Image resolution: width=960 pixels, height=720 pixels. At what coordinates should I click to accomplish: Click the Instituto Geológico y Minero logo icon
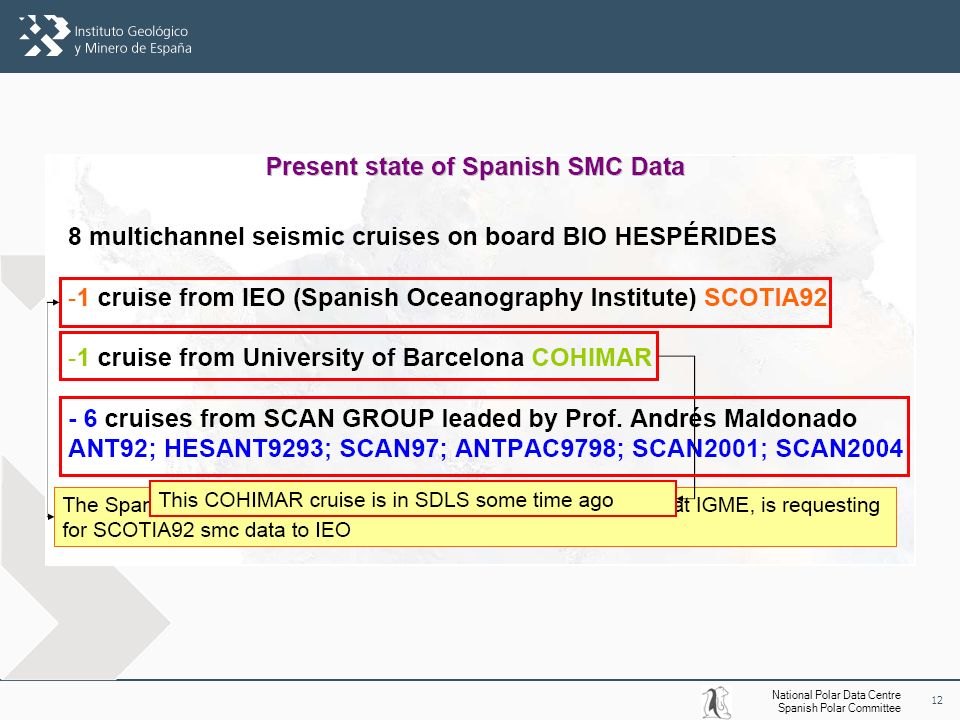(x=44, y=36)
